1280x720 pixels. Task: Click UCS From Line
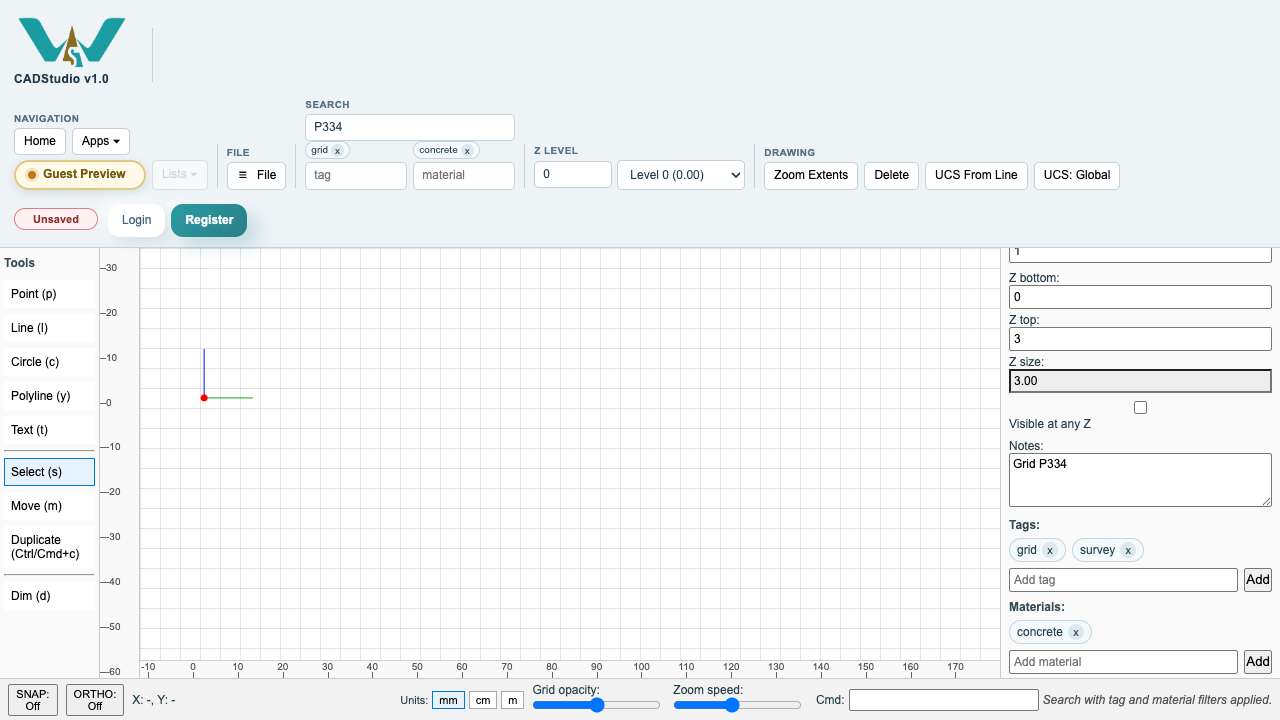click(976, 175)
